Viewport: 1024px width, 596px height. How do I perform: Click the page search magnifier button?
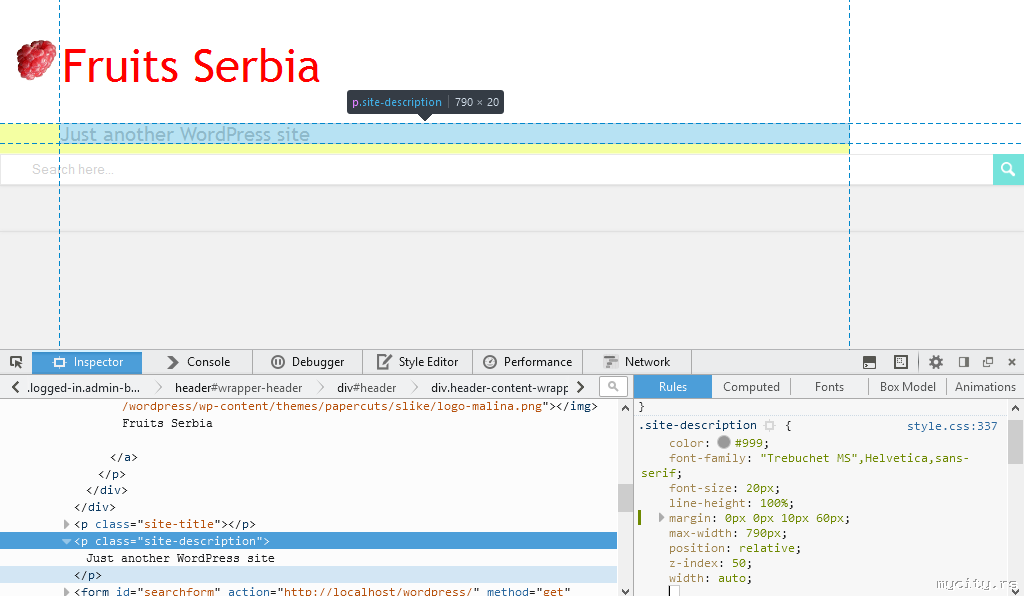click(x=1008, y=170)
